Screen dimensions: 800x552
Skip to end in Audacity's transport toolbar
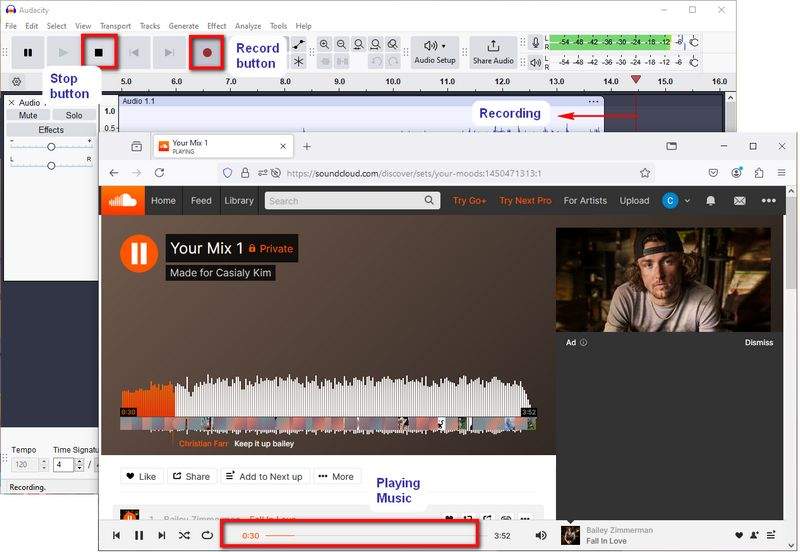[x=169, y=52]
